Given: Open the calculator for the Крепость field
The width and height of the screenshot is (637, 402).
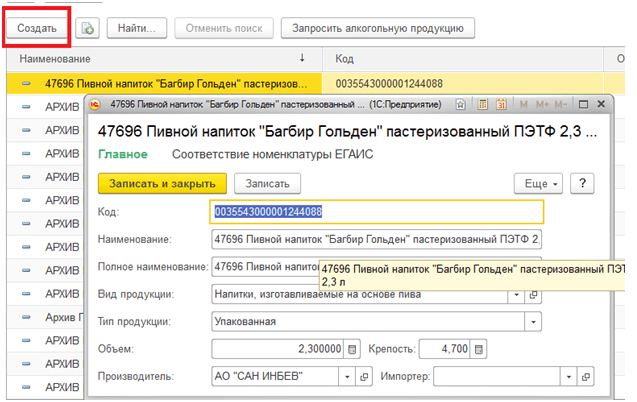Looking at the screenshot, I should coord(480,348).
